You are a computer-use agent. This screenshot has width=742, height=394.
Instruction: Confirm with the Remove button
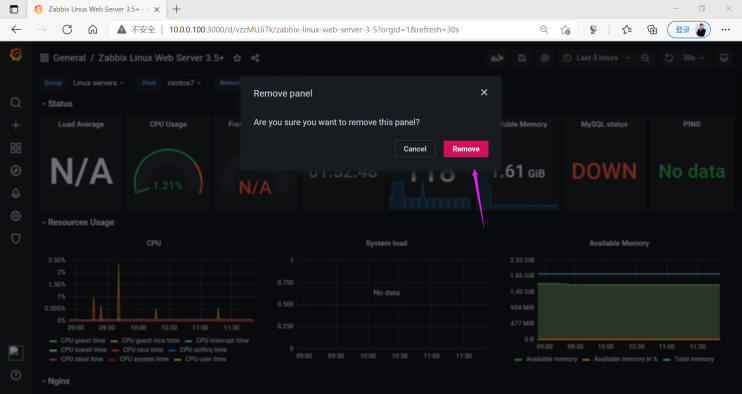[466, 149]
